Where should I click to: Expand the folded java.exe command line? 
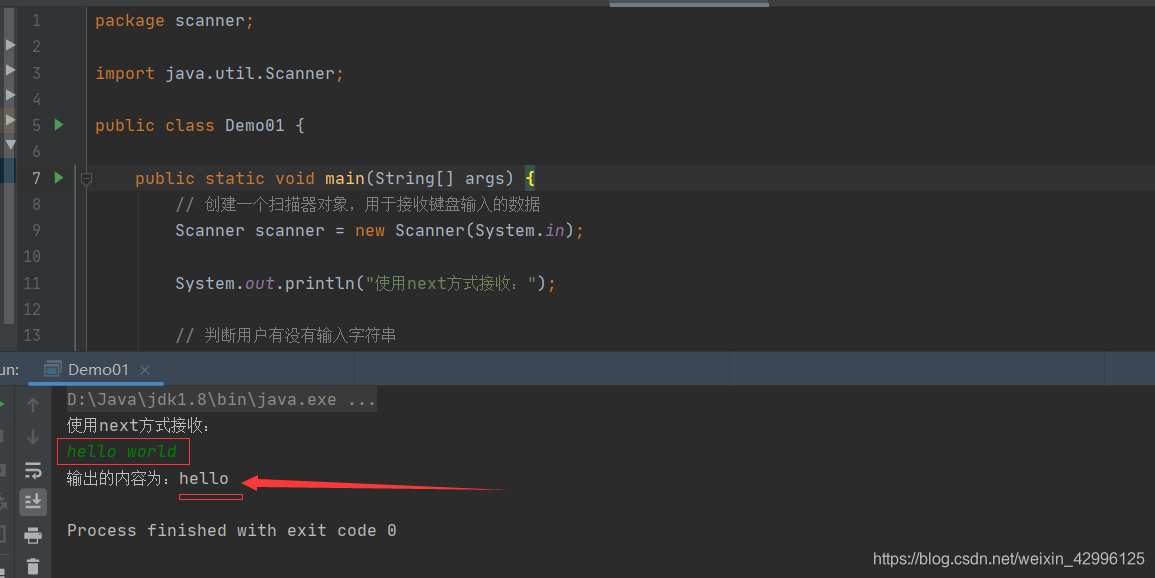click(x=221, y=399)
